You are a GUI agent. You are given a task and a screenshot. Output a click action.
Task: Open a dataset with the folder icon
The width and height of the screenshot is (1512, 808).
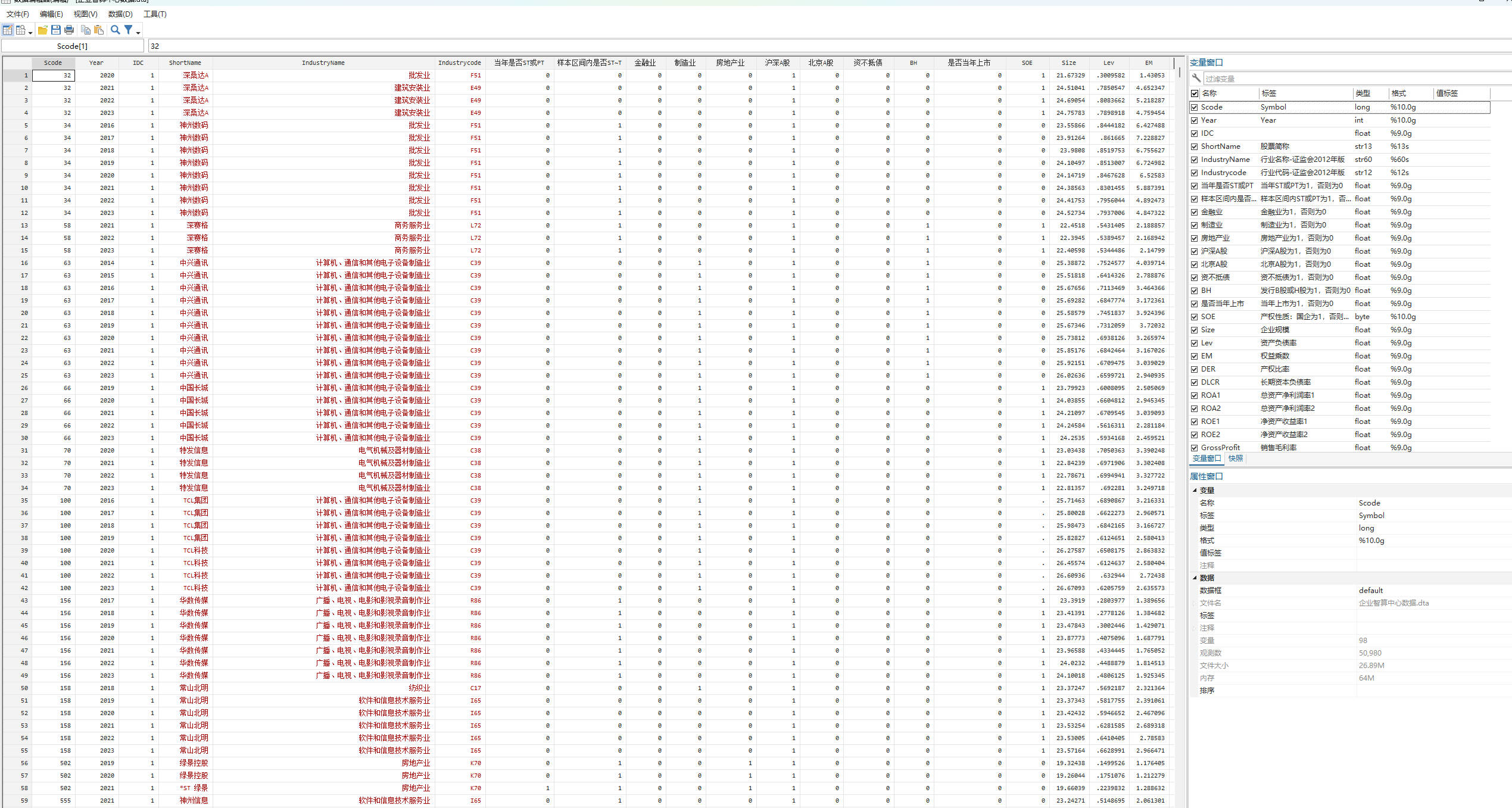(x=43, y=30)
